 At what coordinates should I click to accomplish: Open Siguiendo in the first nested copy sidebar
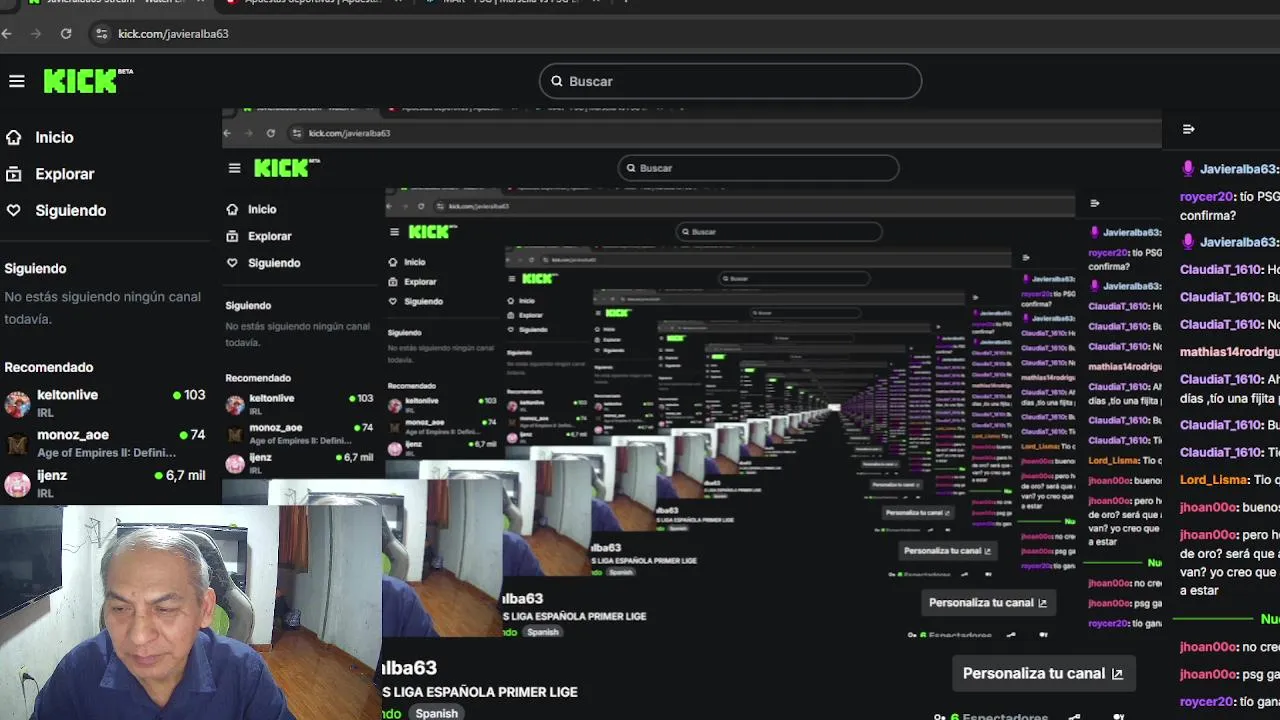click(274, 263)
